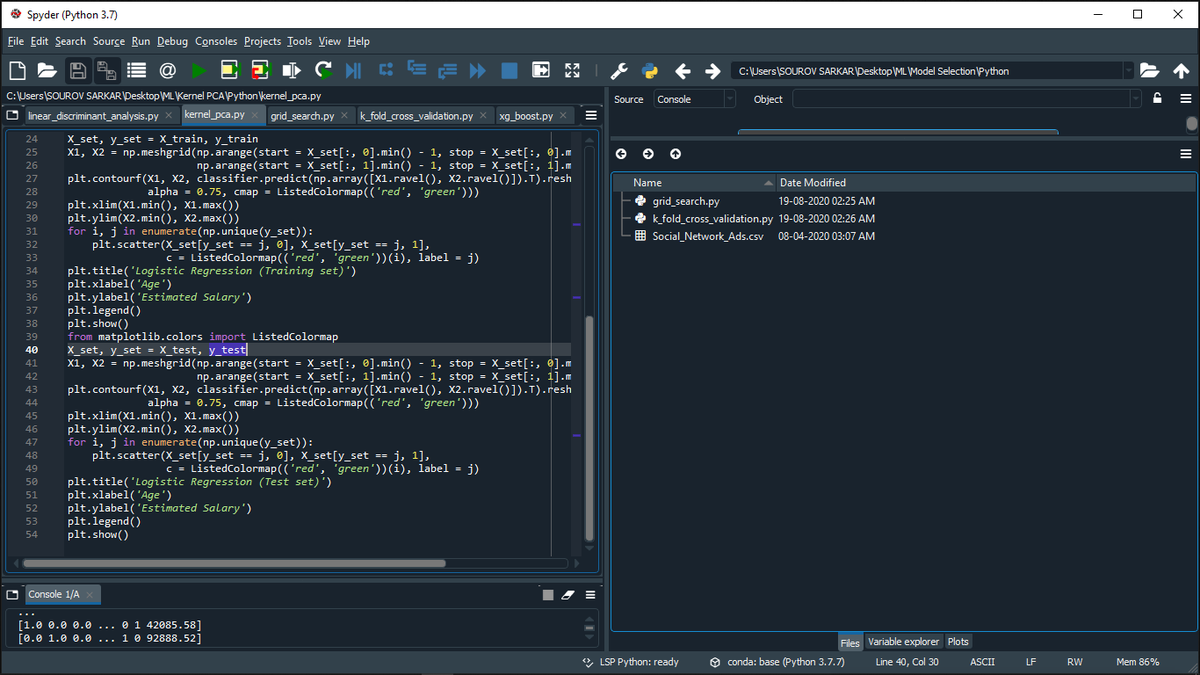Switch to the Variable explorer tab
The width and height of the screenshot is (1200, 675).
[x=903, y=642]
